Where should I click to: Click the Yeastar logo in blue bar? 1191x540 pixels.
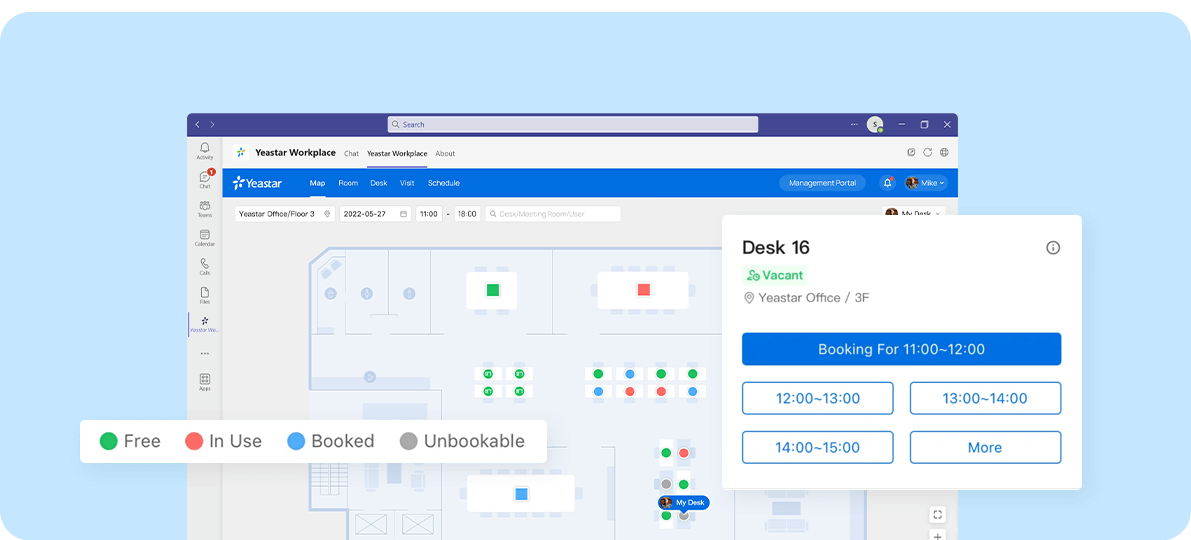(x=257, y=183)
